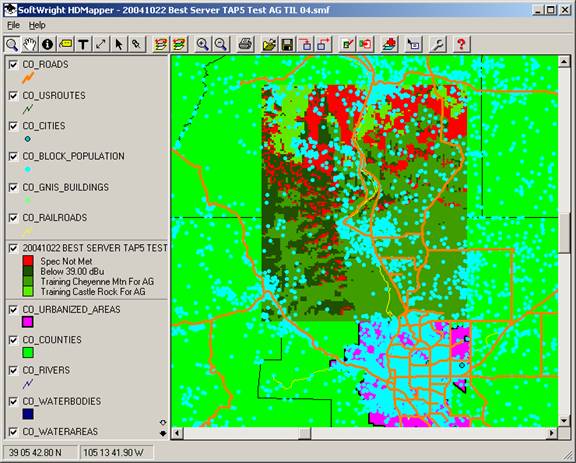This screenshot has width=576, height=463.
Task: Click the printer icon
Action: 245,44
